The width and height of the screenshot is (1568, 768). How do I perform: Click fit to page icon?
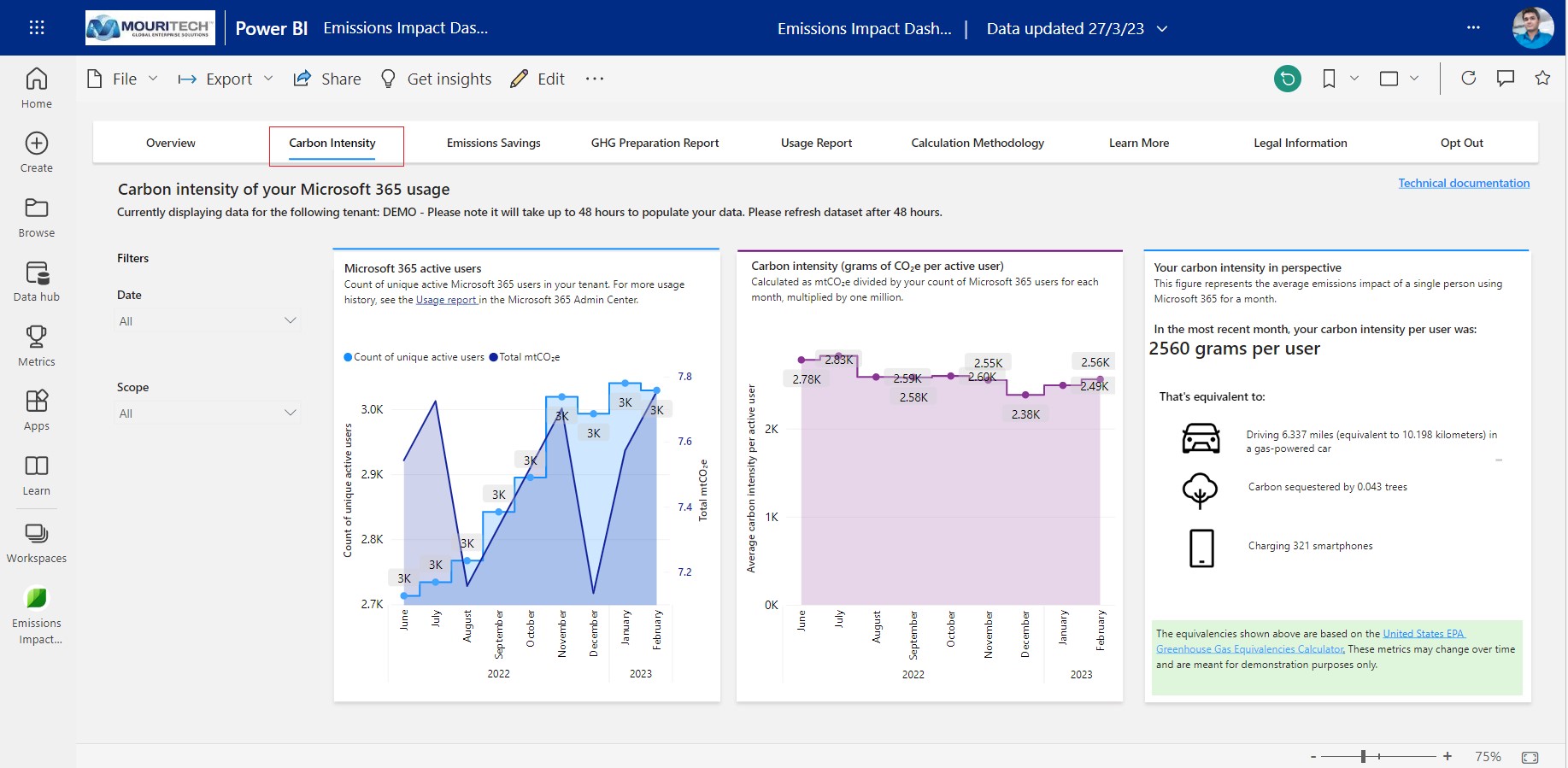(1530, 757)
